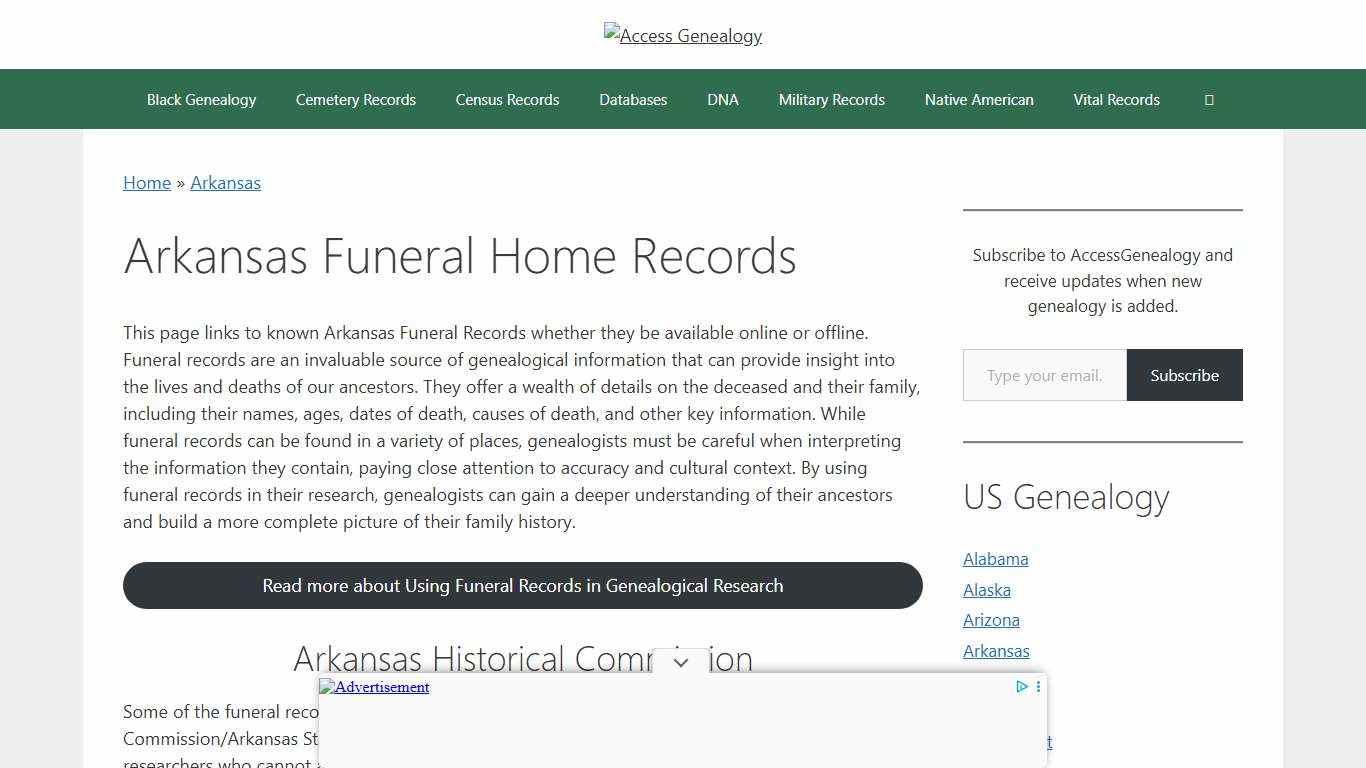Viewport: 1366px width, 768px height.
Task: Click the email address input field
Action: tap(1043, 375)
